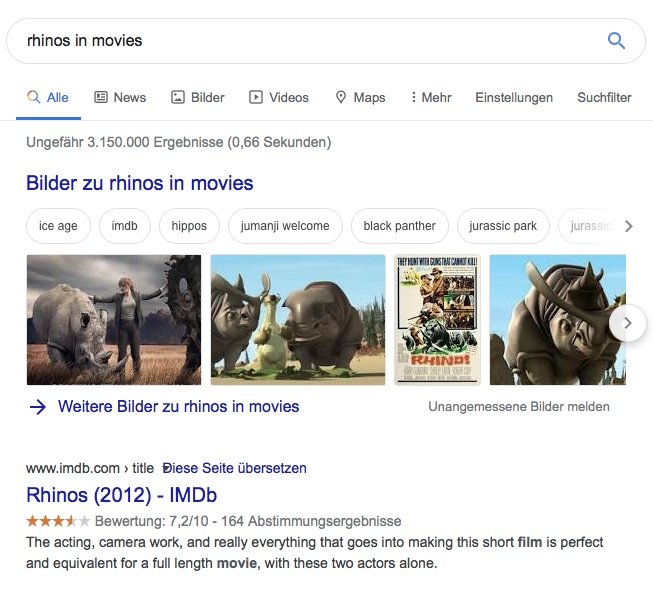The width and height of the screenshot is (653, 590).
Task: Select the 'imdb' filter chip
Action: pyautogui.click(x=125, y=226)
